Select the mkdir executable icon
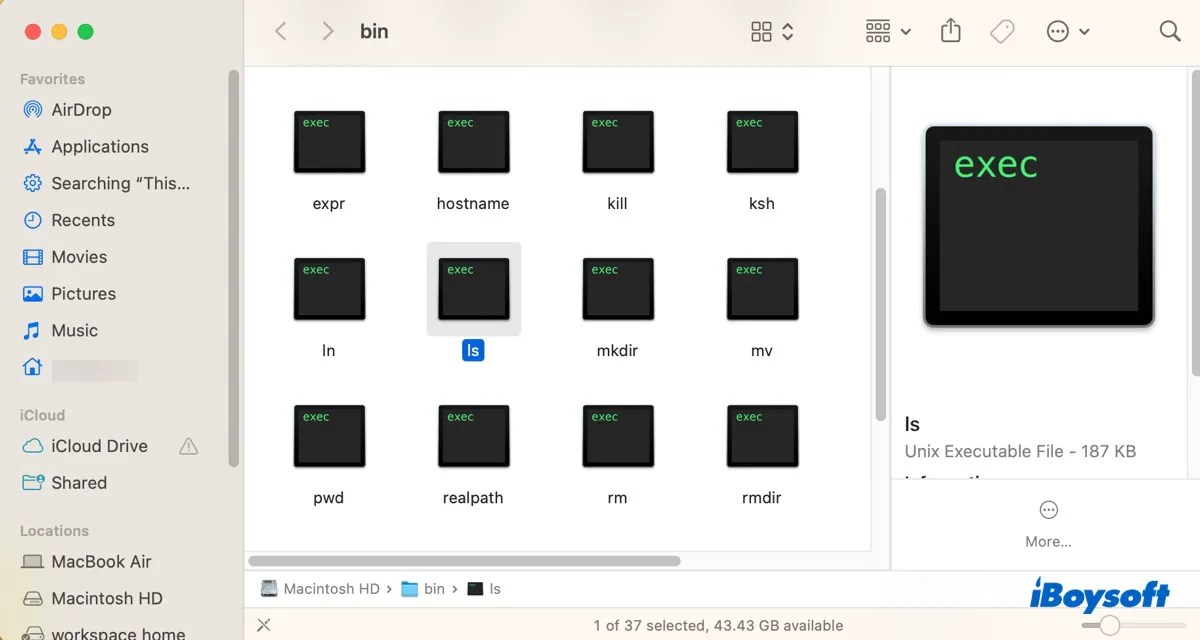 point(617,289)
